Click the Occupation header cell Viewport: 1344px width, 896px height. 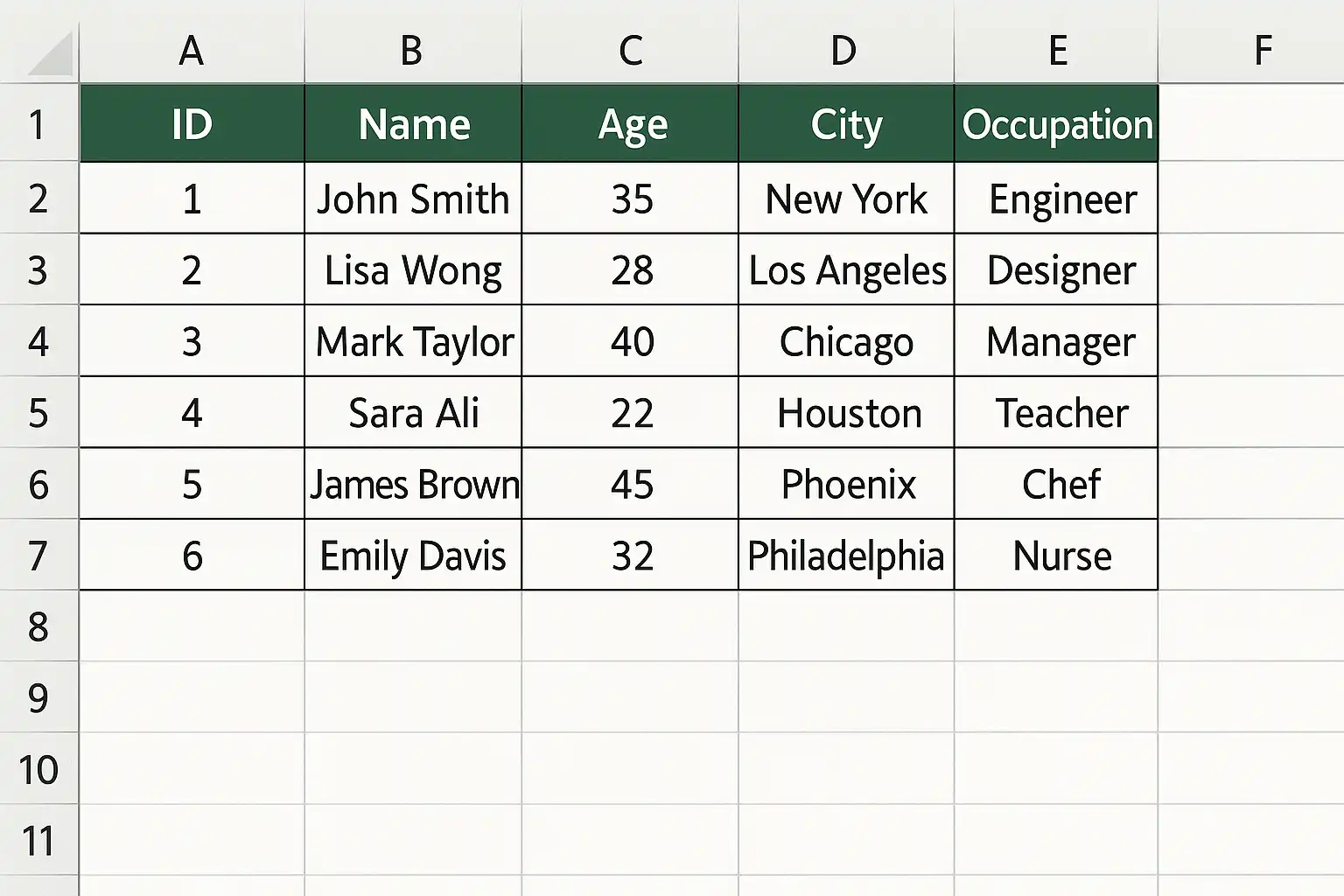click(x=1056, y=123)
